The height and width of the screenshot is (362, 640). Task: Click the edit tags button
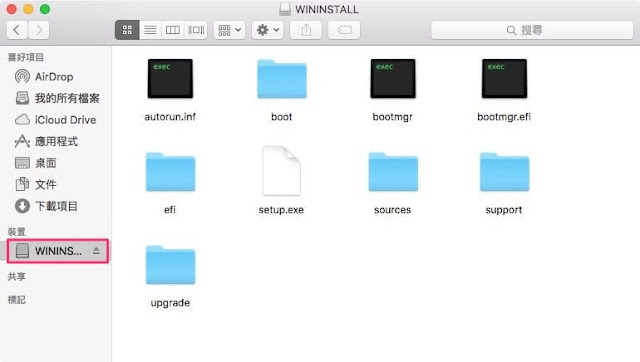coord(344,30)
